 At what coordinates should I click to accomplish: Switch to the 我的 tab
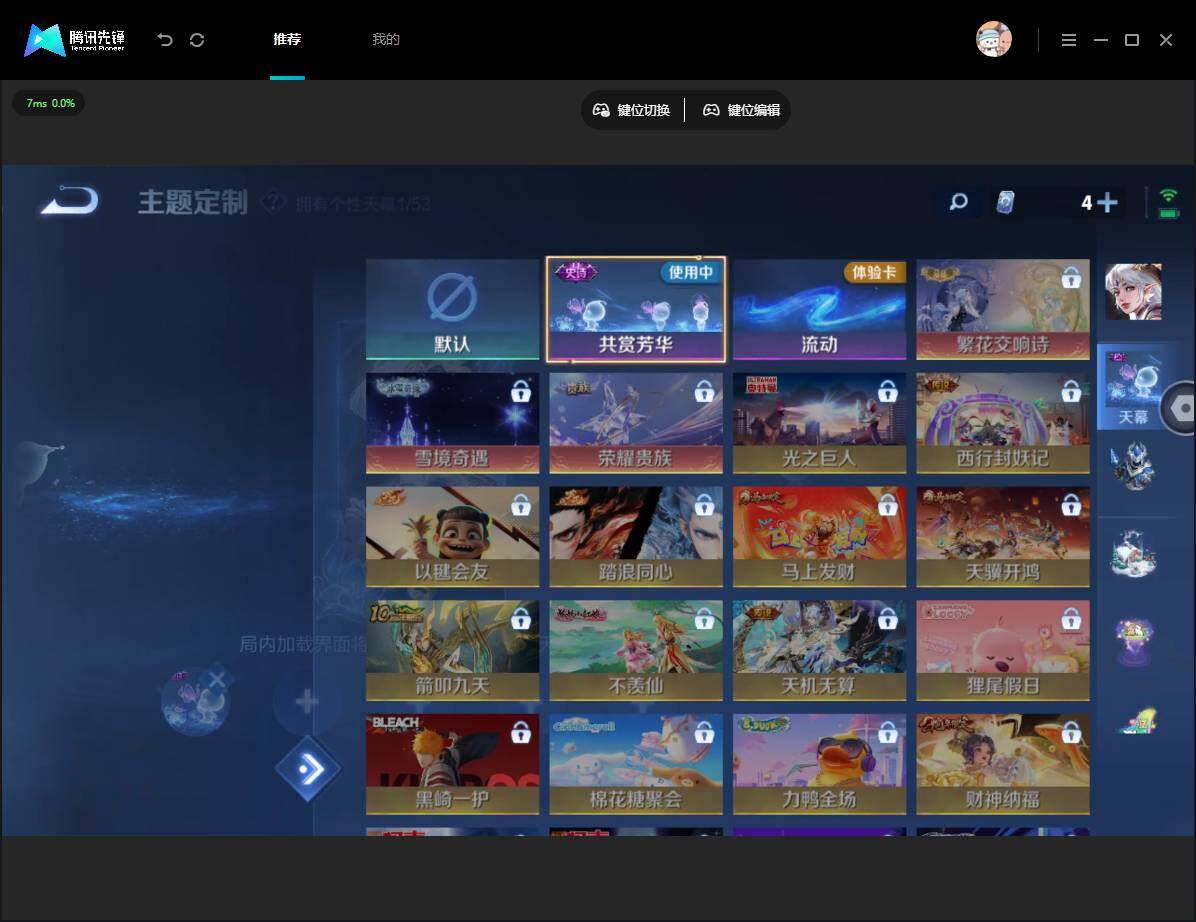[385, 39]
